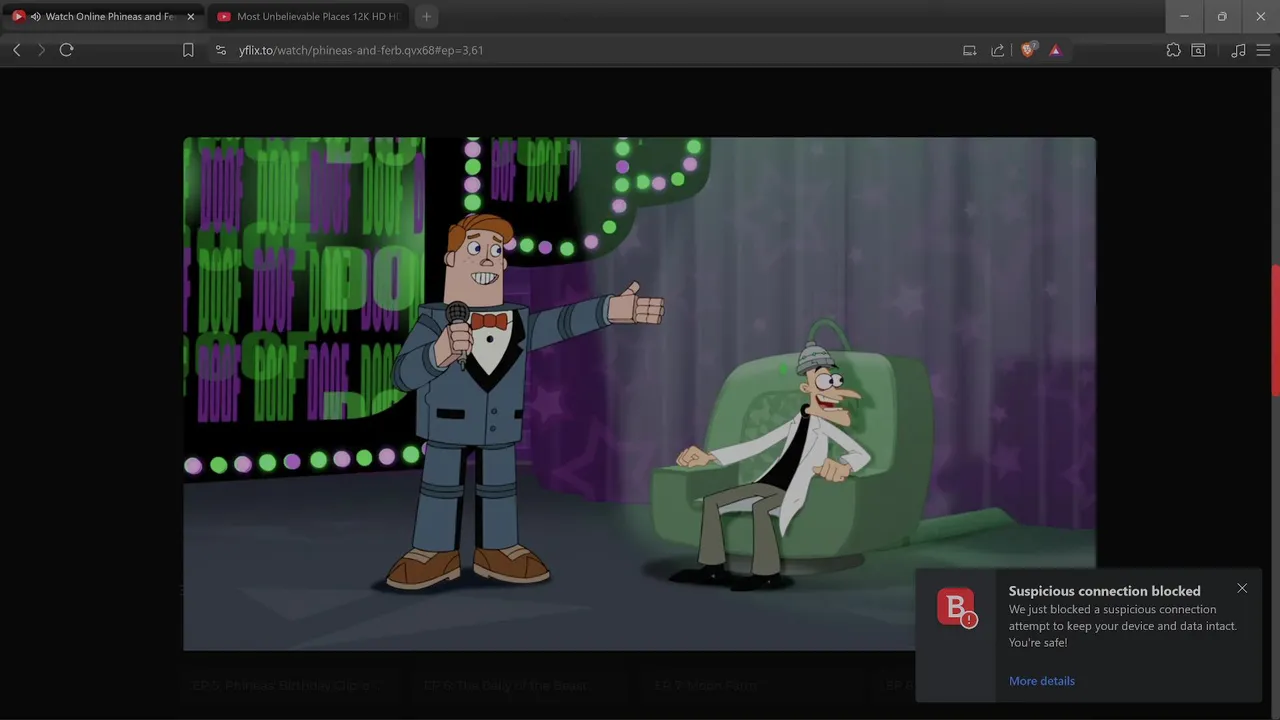The height and width of the screenshot is (720, 1280).
Task: Reload the yflix page
Action: (x=66, y=50)
